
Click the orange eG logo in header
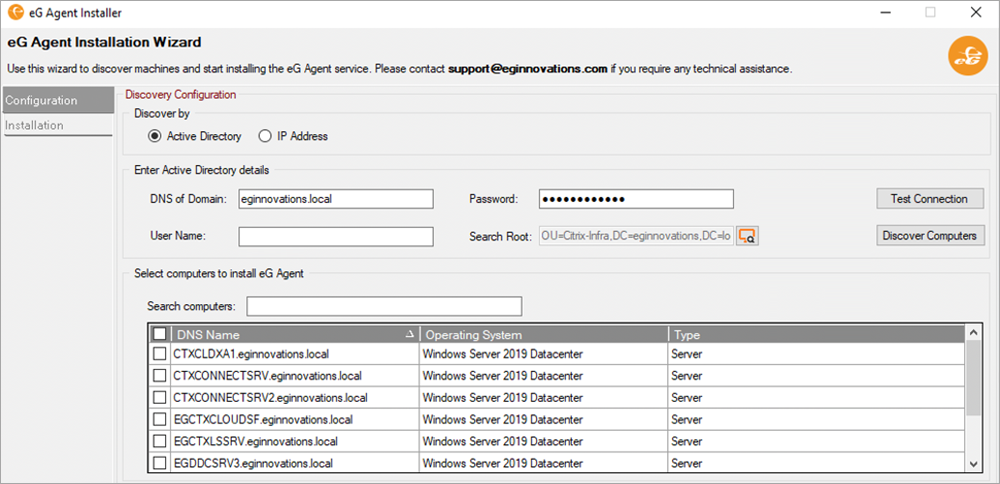tap(967, 55)
